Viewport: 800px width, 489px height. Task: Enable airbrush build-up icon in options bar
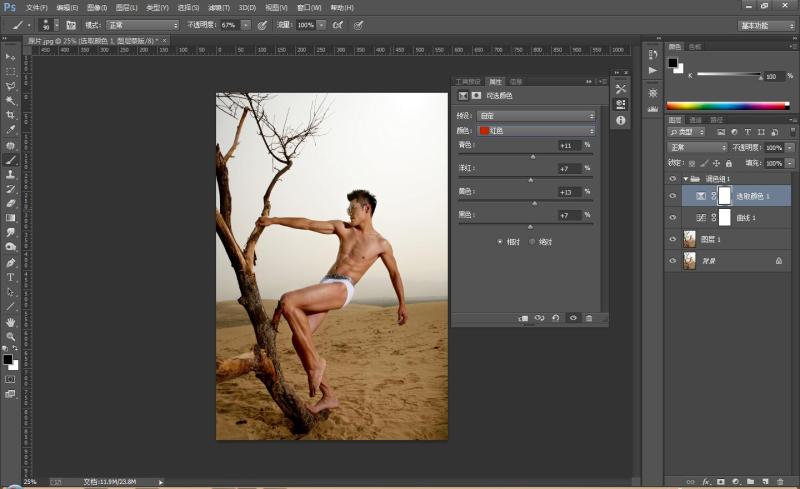(x=337, y=25)
